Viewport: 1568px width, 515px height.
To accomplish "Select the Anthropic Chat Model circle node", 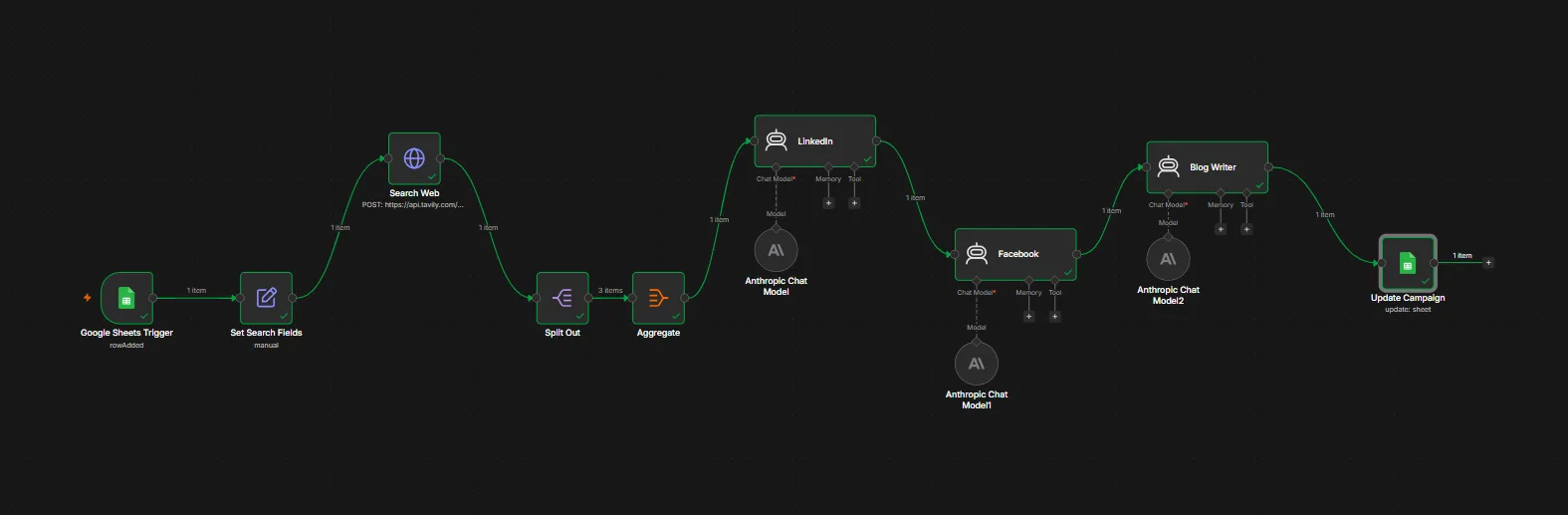I will point(777,250).
